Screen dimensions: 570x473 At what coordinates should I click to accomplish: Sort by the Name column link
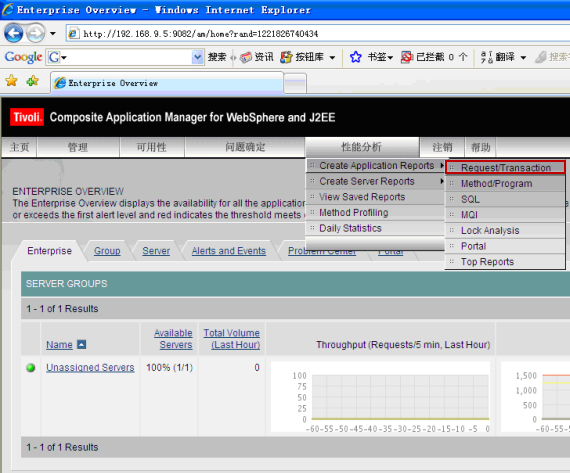[59, 345]
